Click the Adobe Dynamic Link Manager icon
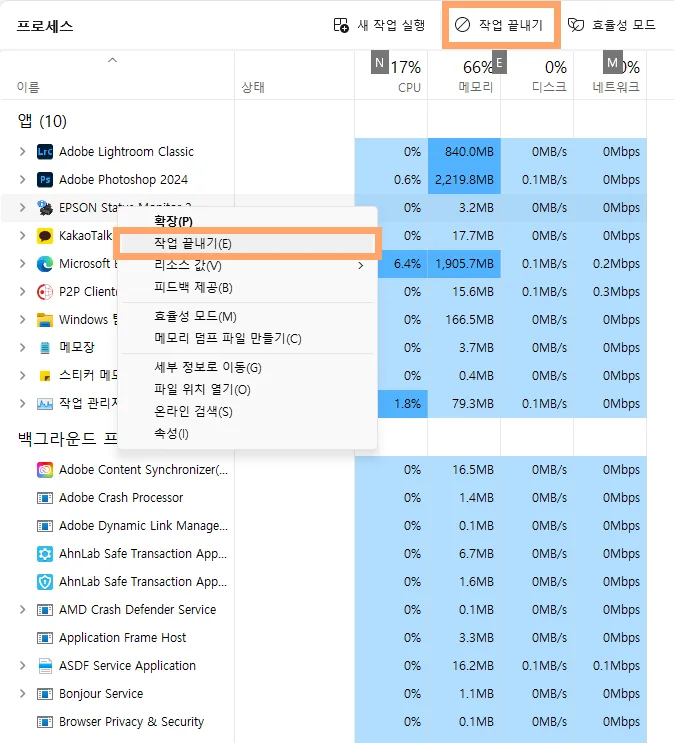The image size is (674, 743). click(x=45, y=526)
